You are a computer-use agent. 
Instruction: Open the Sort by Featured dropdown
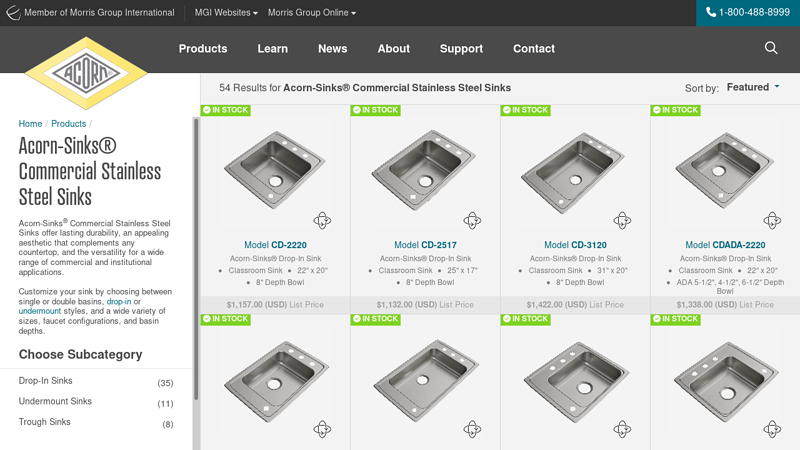tap(753, 88)
